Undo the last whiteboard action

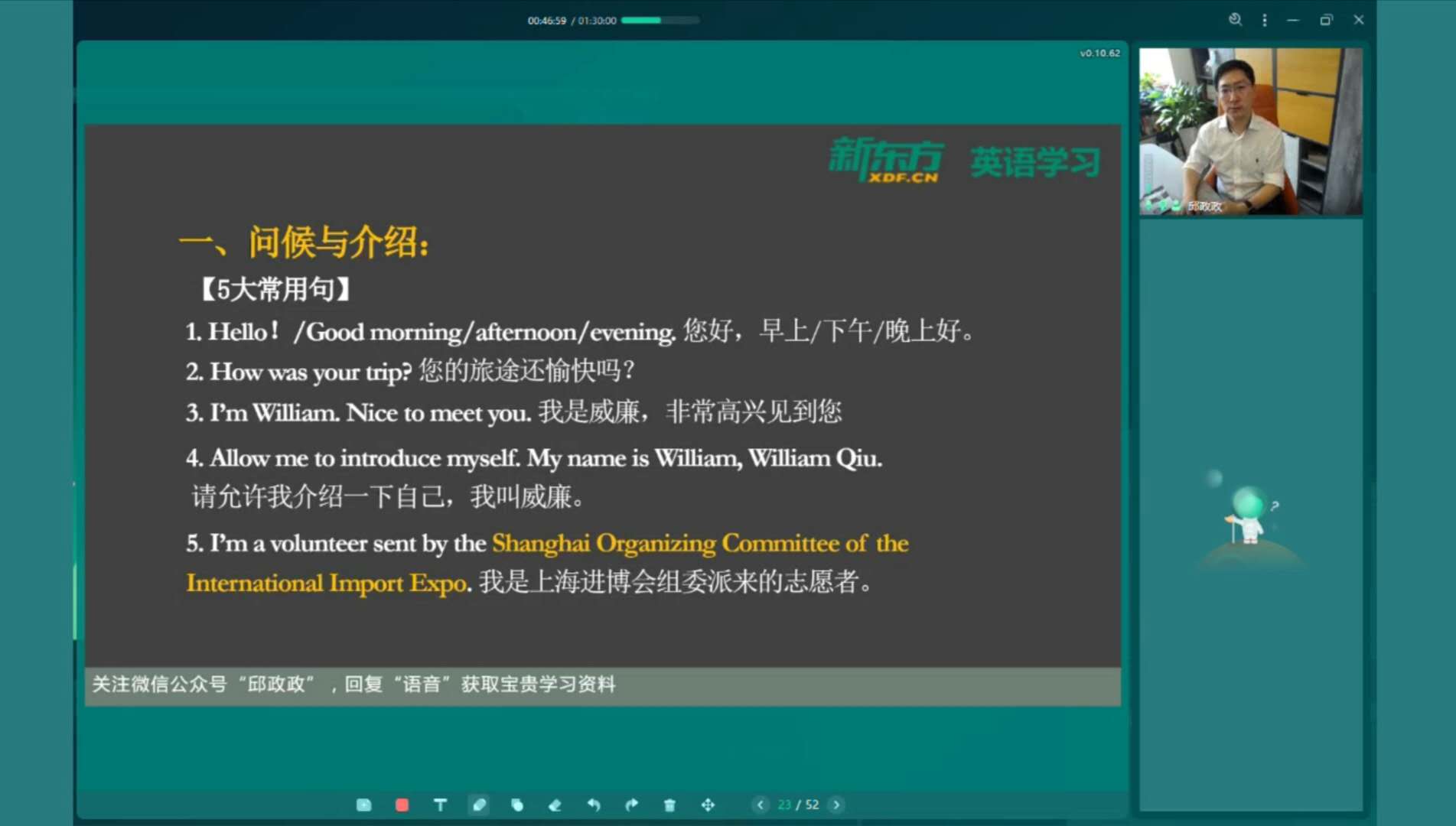point(594,805)
